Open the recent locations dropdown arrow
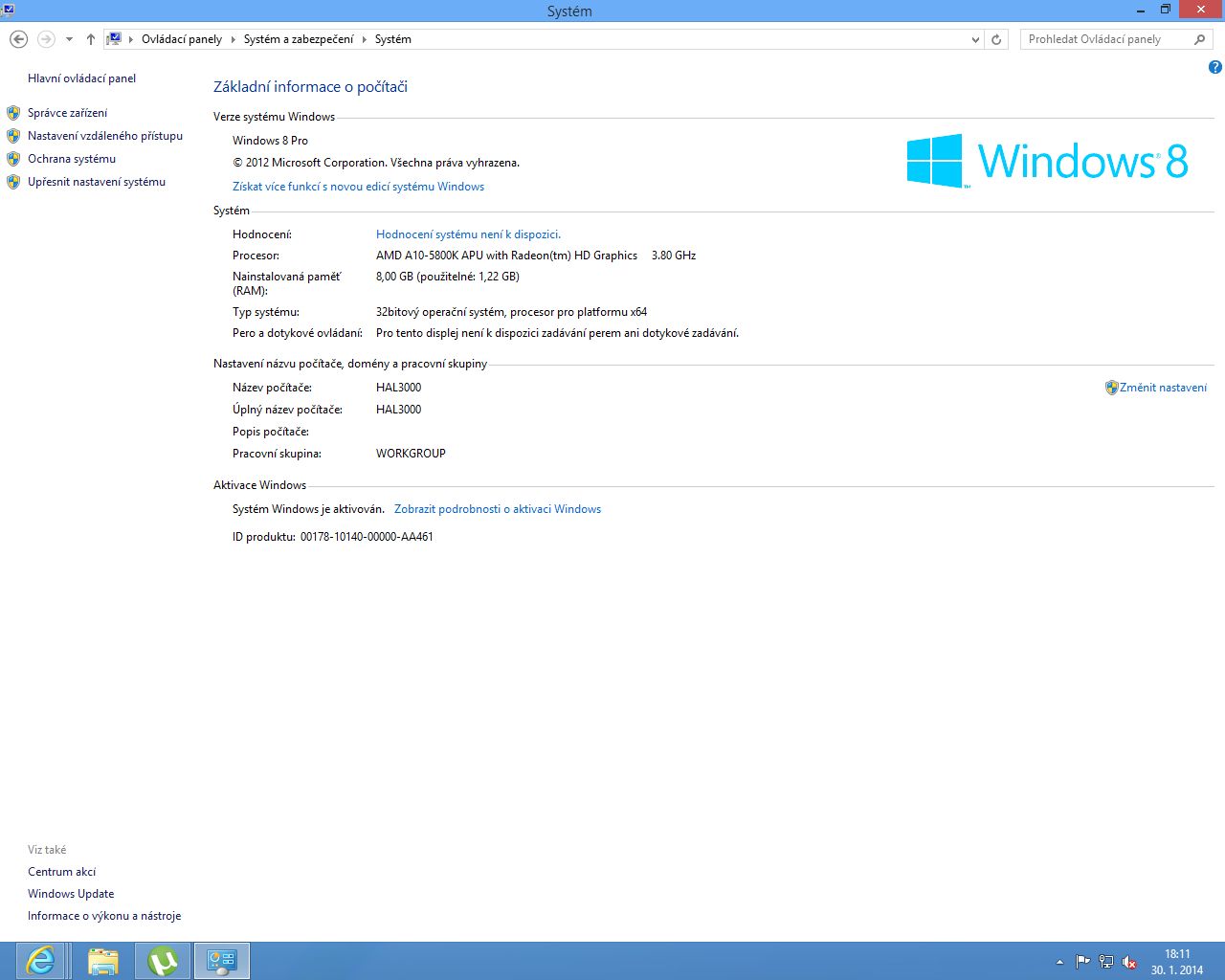Image resolution: width=1225 pixels, height=980 pixels. (69, 39)
